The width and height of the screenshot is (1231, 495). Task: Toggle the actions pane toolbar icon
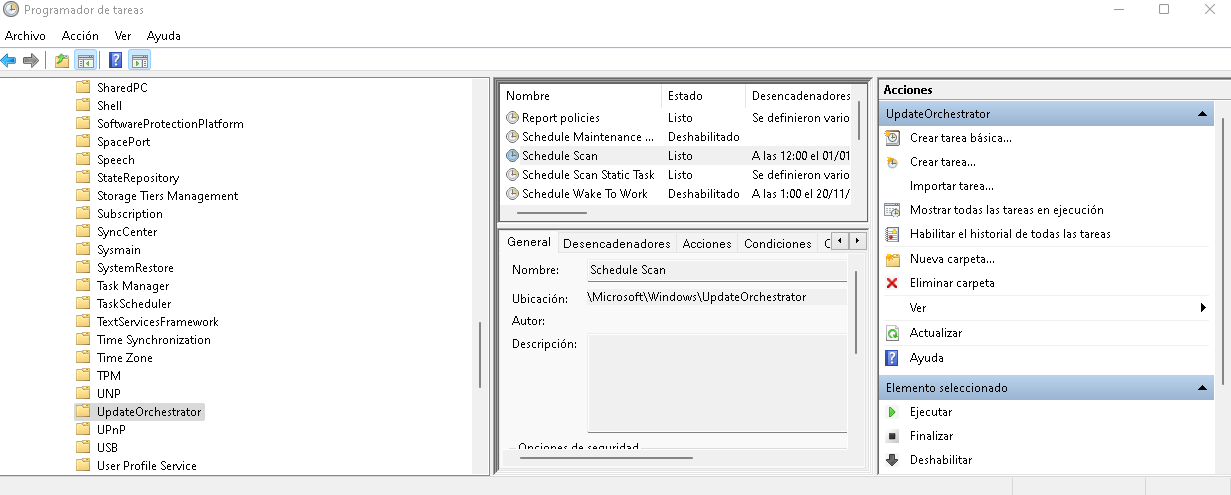[139, 60]
